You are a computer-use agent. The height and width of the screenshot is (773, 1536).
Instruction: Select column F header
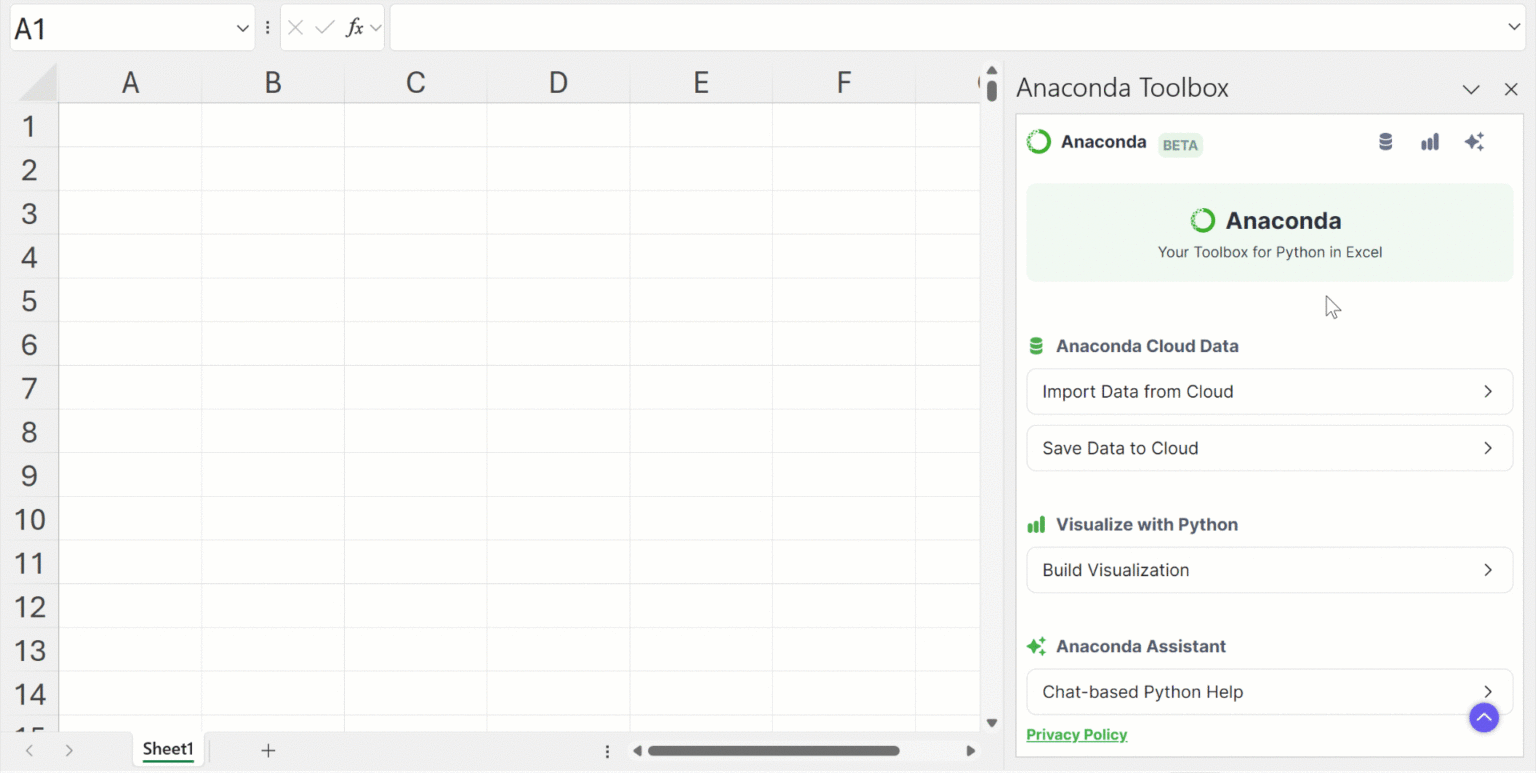pyautogui.click(x=844, y=83)
